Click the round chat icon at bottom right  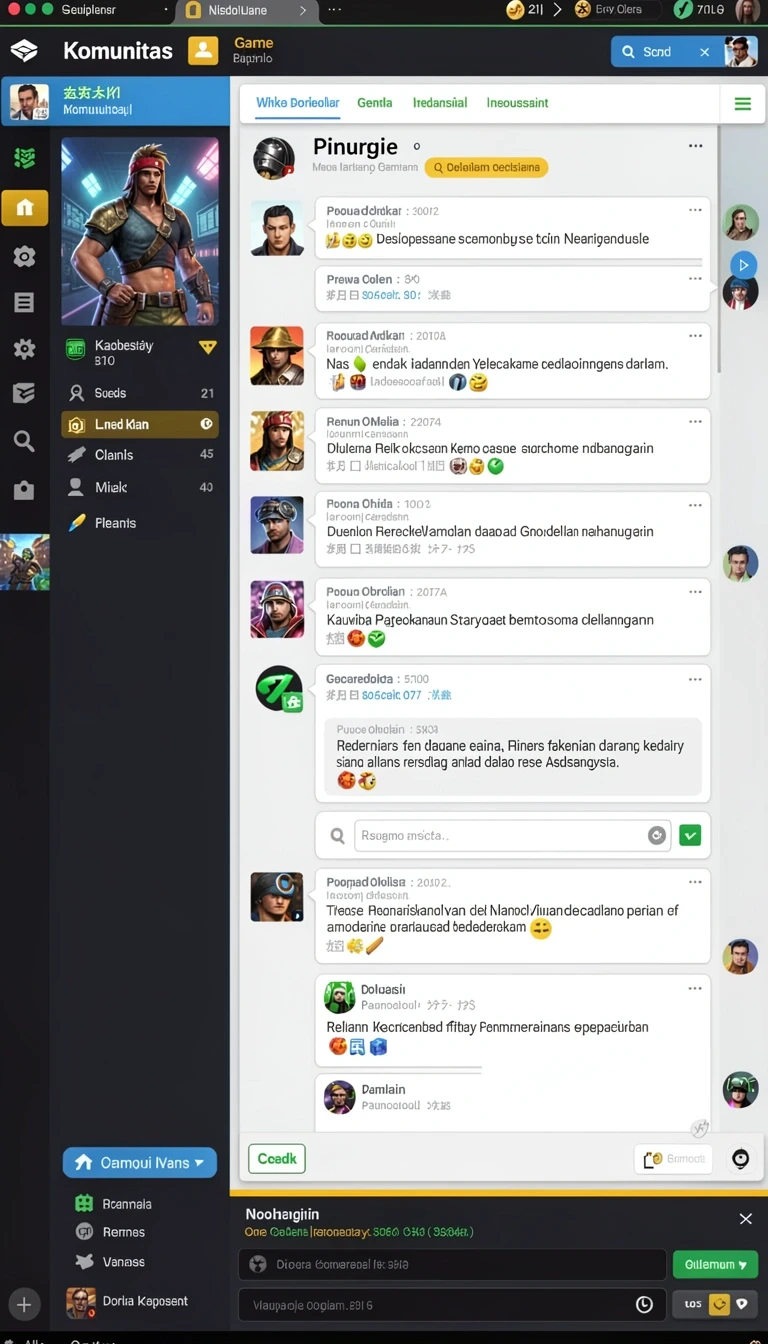[x=741, y=1159]
